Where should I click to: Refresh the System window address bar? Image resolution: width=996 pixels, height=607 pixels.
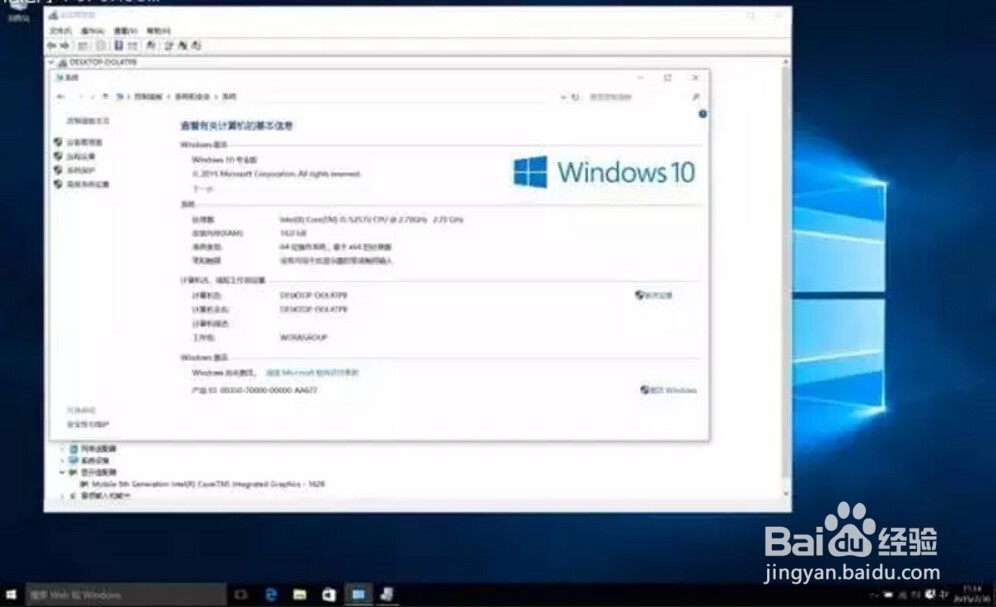click(x=575, y=97)
